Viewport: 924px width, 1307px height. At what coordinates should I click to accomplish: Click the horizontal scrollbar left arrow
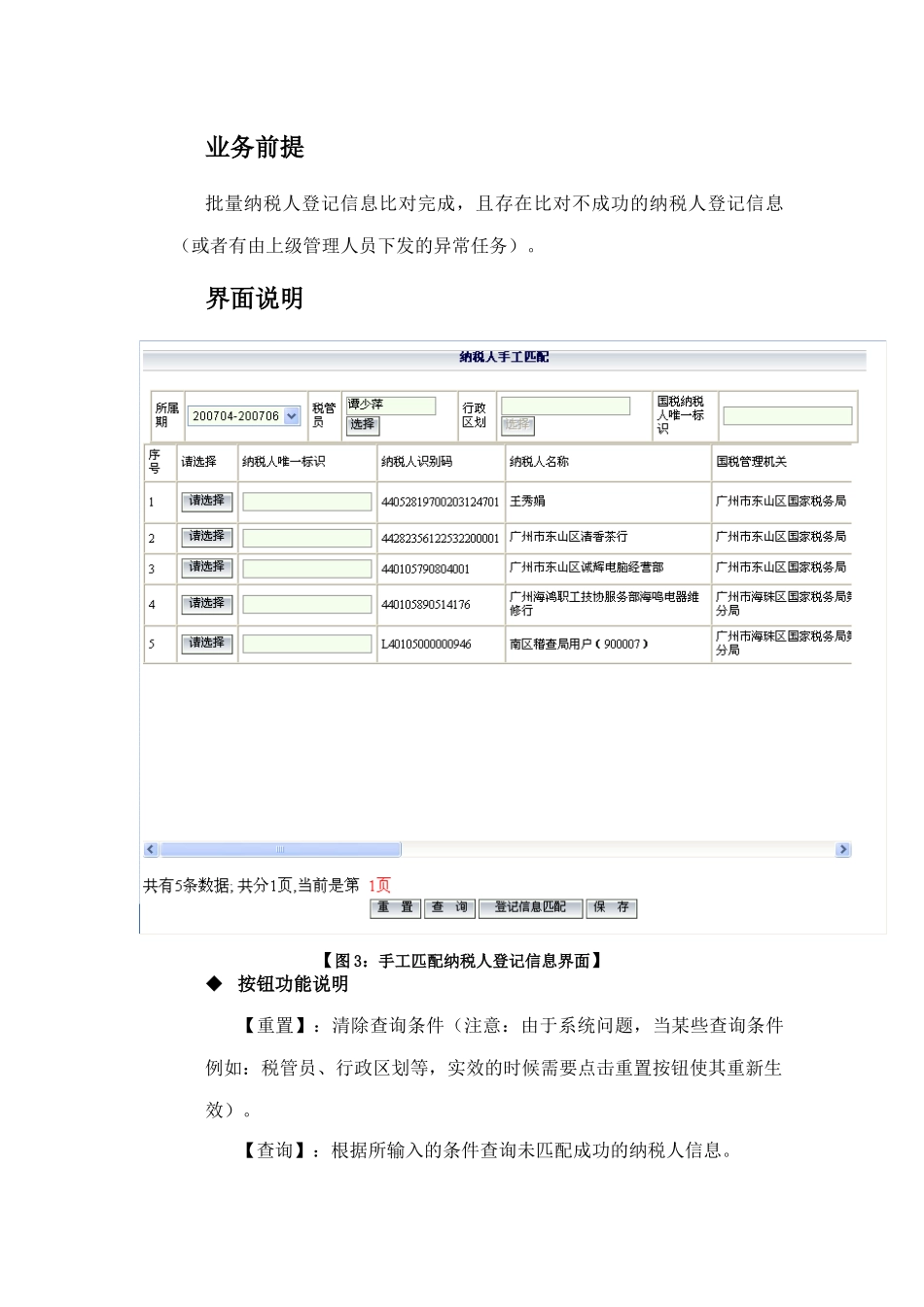click(x=151, y=849)
